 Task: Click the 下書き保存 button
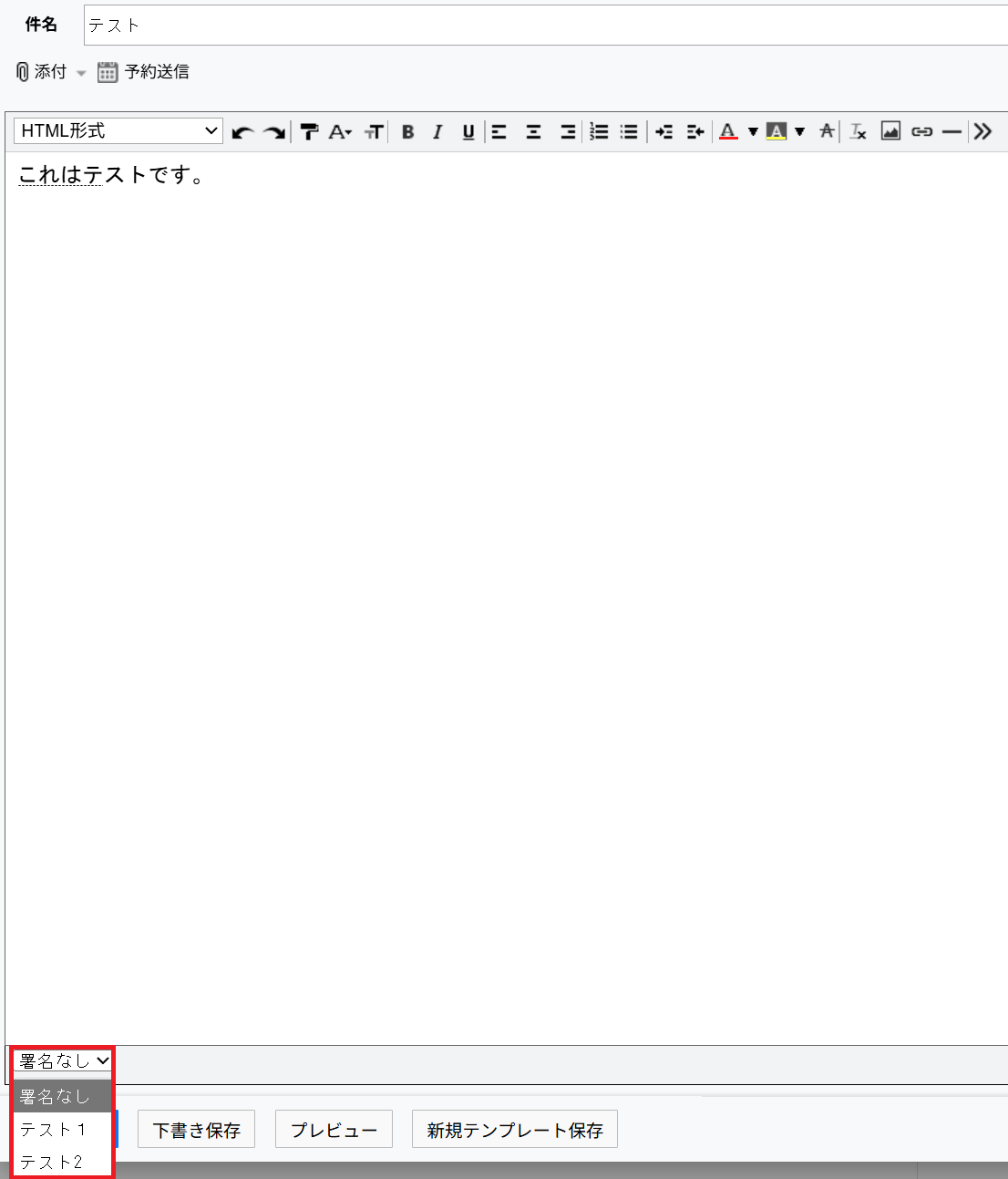196,1129
